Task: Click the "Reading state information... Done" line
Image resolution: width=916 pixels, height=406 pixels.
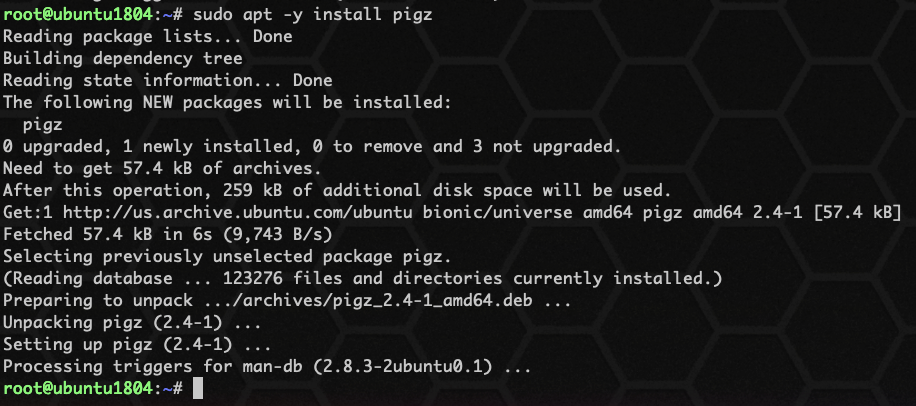Action: 167,80
